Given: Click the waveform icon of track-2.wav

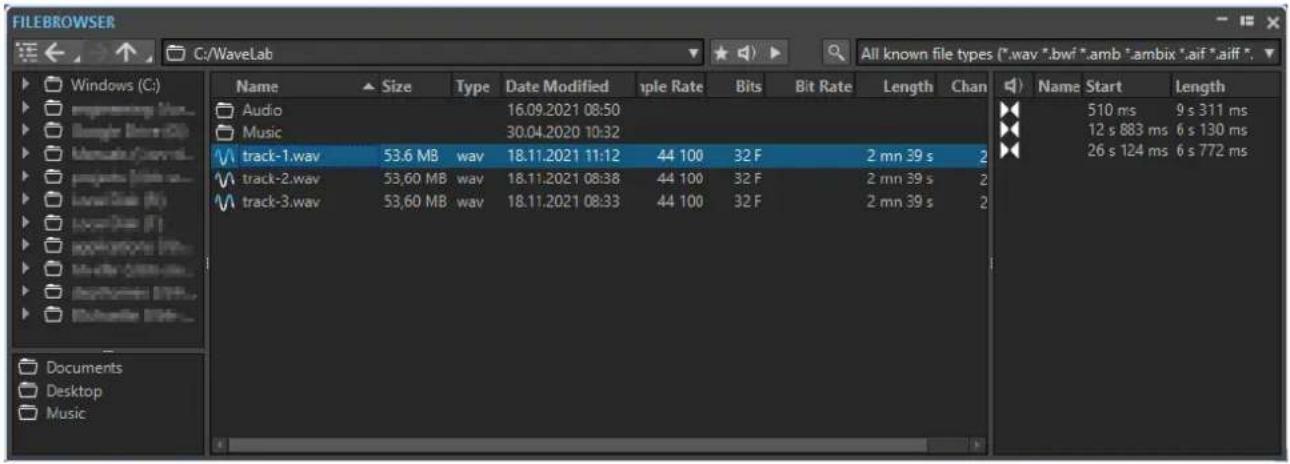Looking at the screenshot, I should [225, 178].
